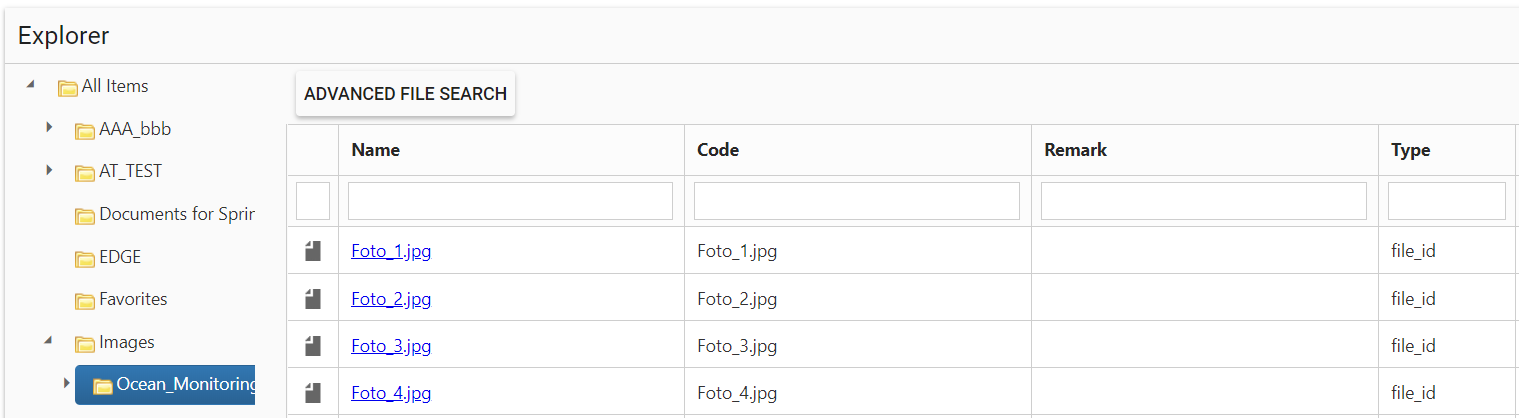Click the Type column header
Image resolution: width=1519 pixels, height=418 pixels.
coord(1410,150)
